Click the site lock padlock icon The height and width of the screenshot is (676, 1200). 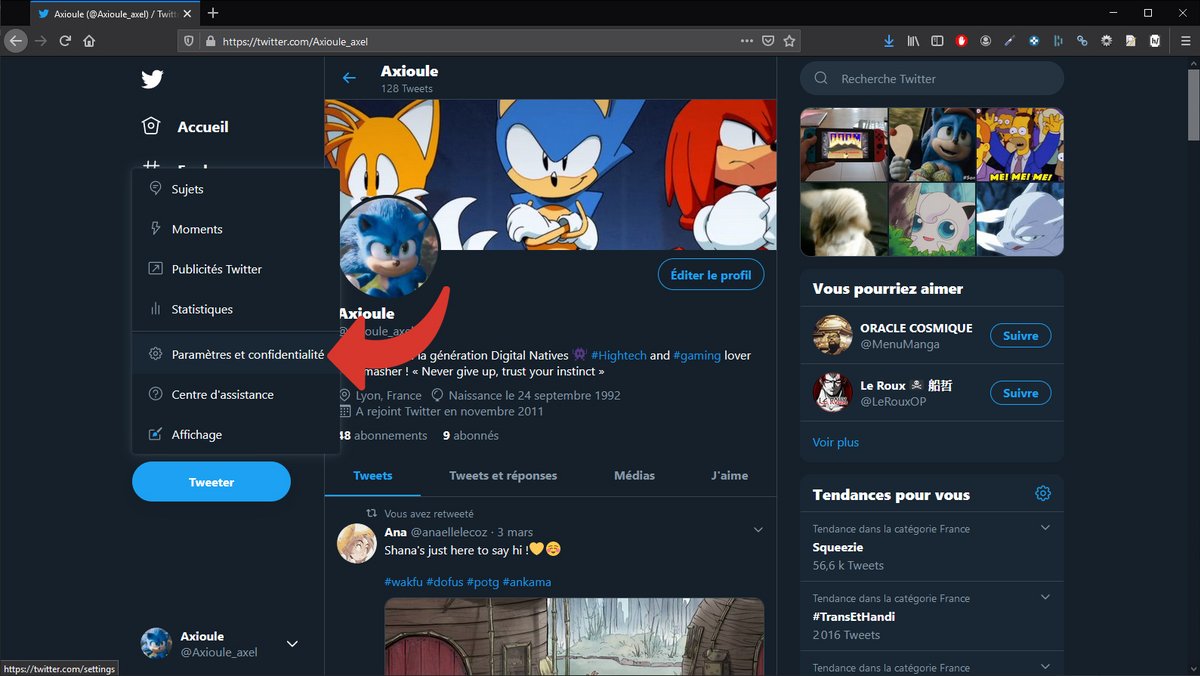(210, 41)
